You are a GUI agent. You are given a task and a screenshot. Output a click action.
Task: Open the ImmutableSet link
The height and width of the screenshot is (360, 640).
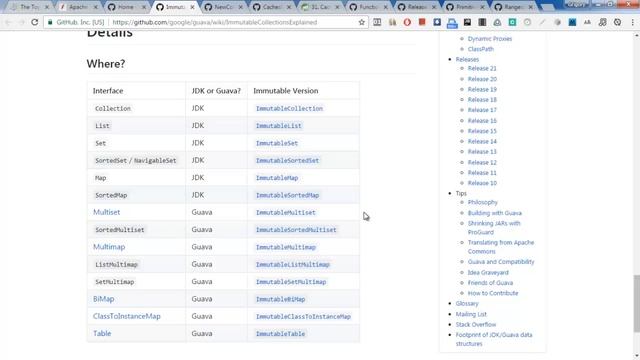(277, 143)
